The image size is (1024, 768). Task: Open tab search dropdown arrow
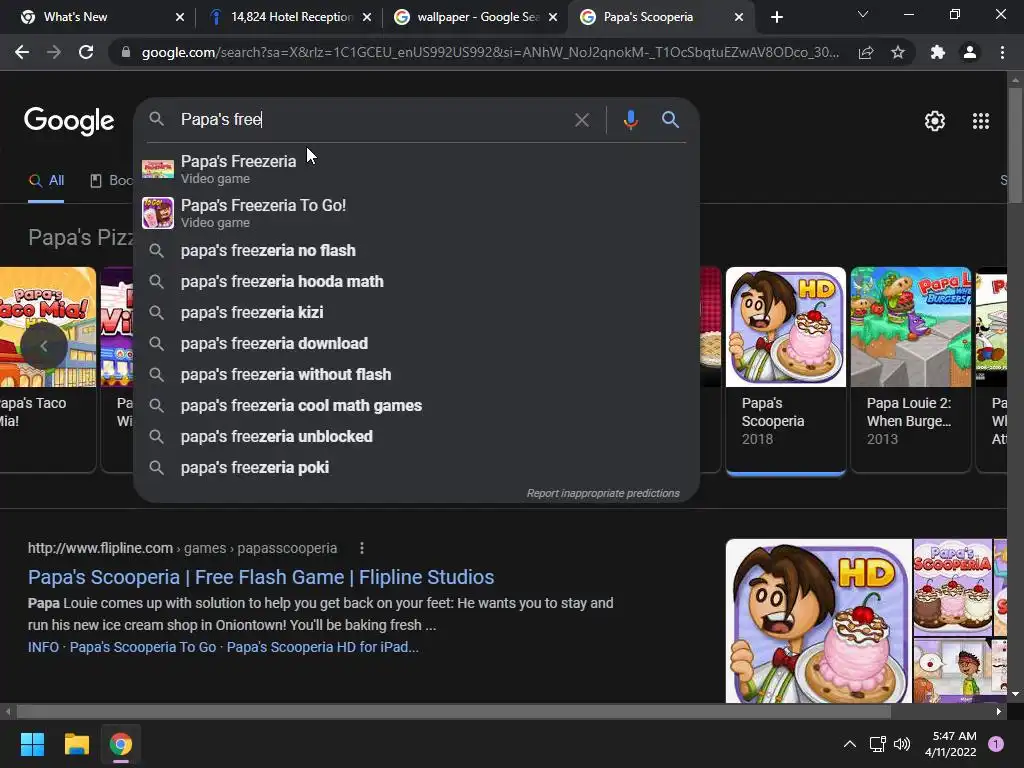[863, 14]
